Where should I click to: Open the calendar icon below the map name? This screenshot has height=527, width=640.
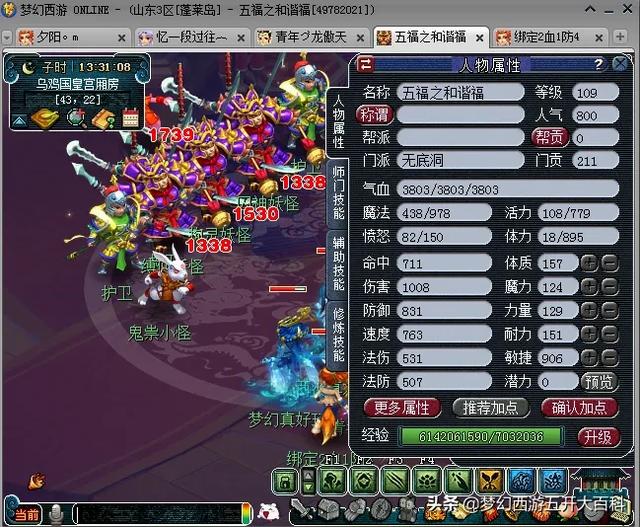(x=130, y=119)
